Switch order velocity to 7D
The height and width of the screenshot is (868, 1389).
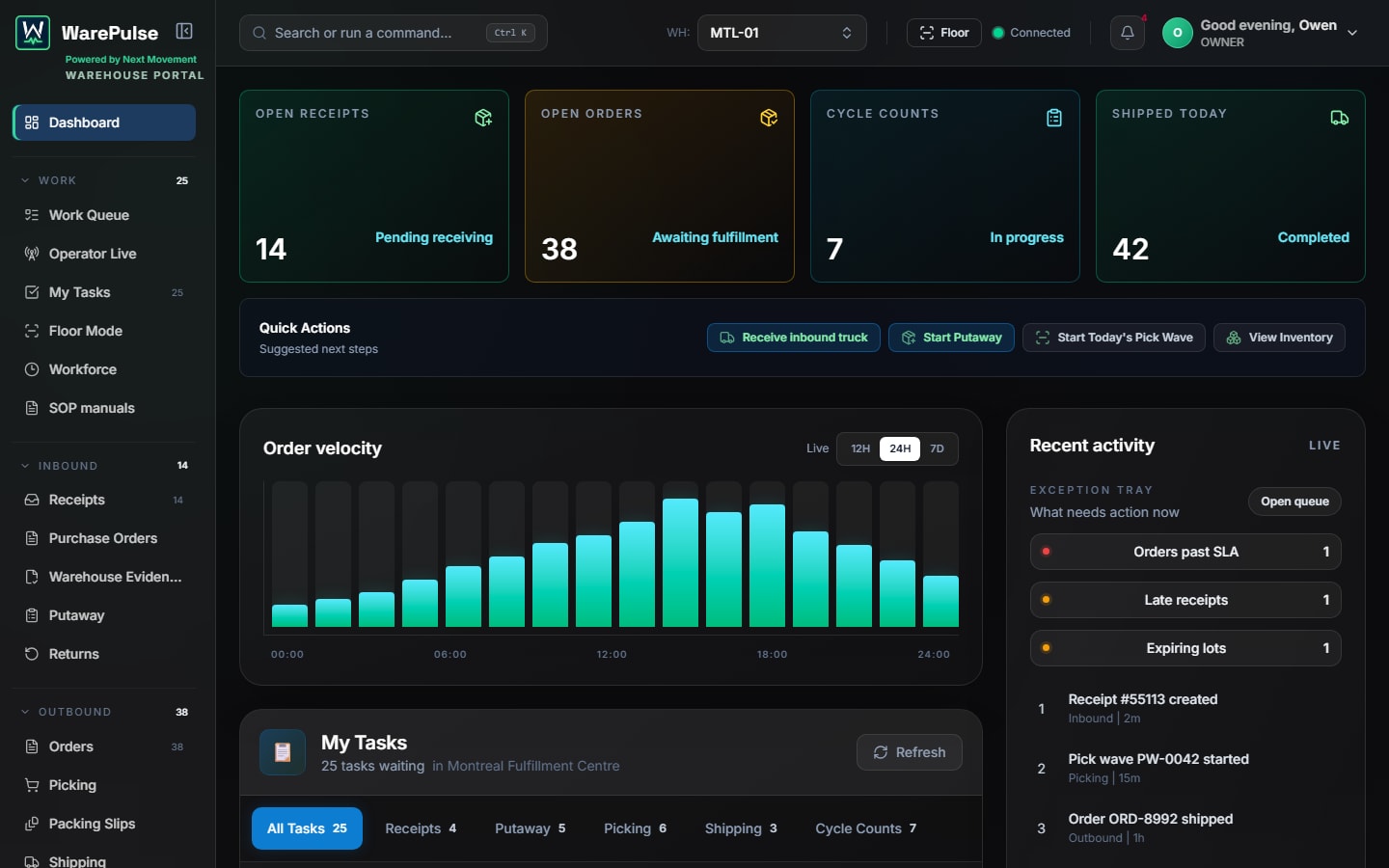click(937, 448)
